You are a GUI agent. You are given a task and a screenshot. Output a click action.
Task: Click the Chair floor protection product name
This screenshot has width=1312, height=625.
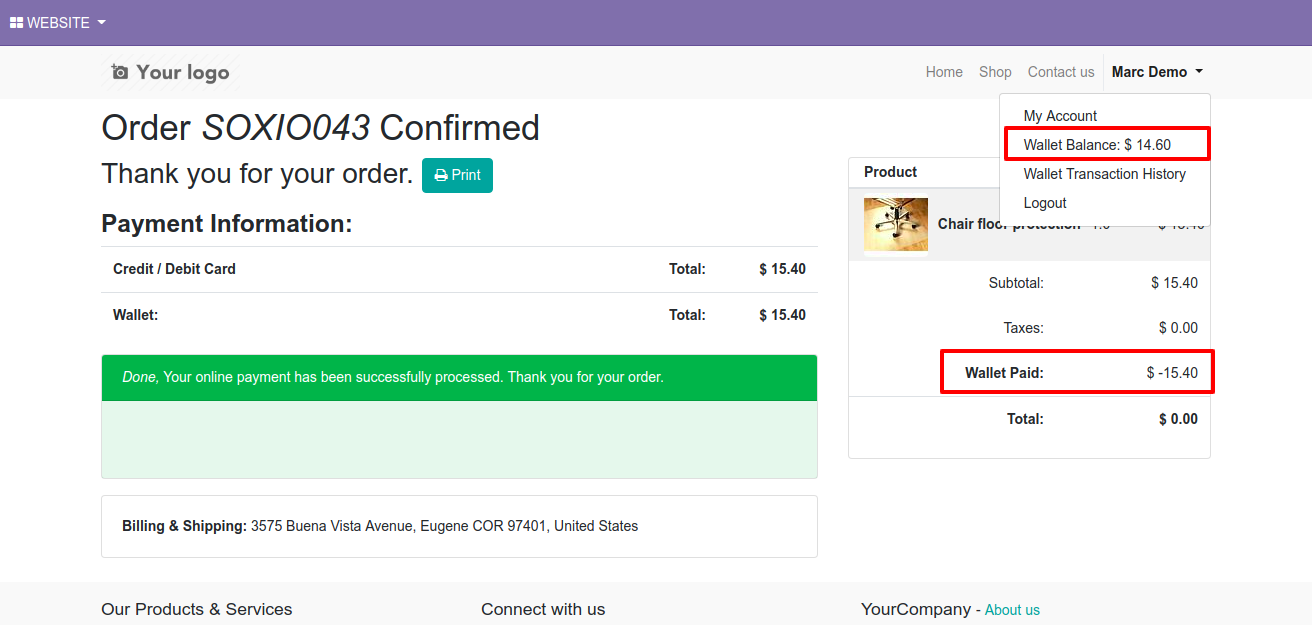click(x=1009, y=224)
